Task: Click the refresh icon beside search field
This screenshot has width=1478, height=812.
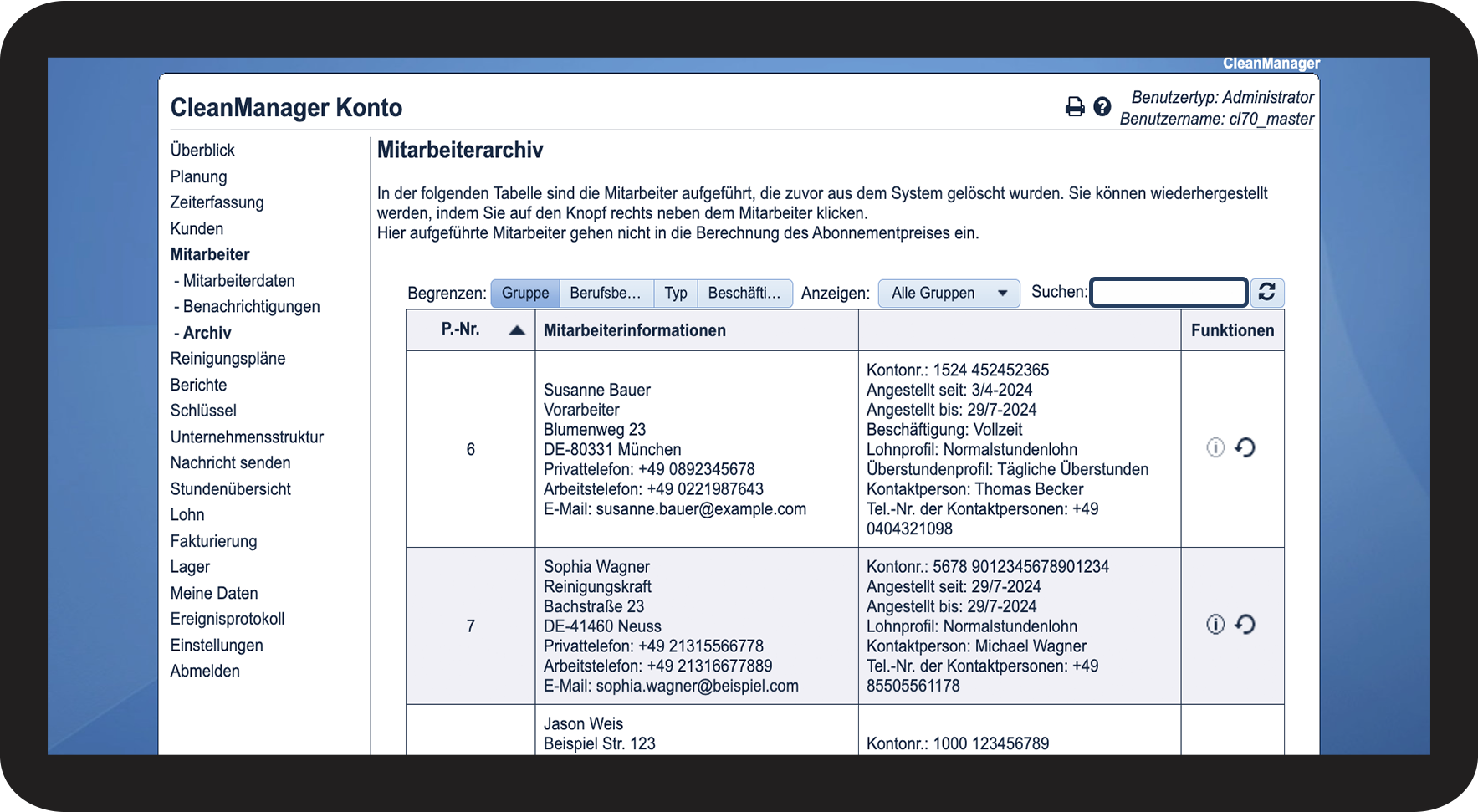Action: point(1266,292)
